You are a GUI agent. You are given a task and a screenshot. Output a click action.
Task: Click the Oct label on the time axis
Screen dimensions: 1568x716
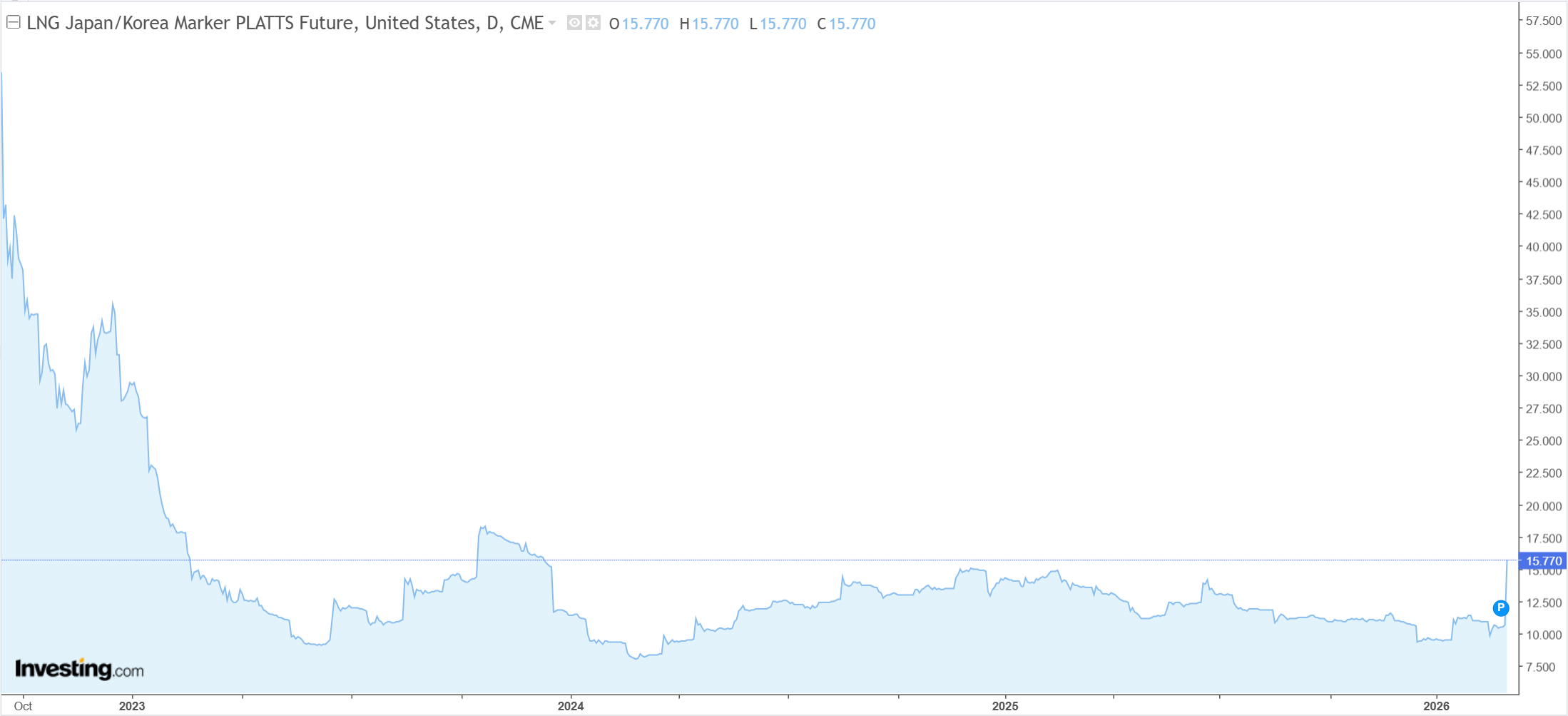click(23, 706)
